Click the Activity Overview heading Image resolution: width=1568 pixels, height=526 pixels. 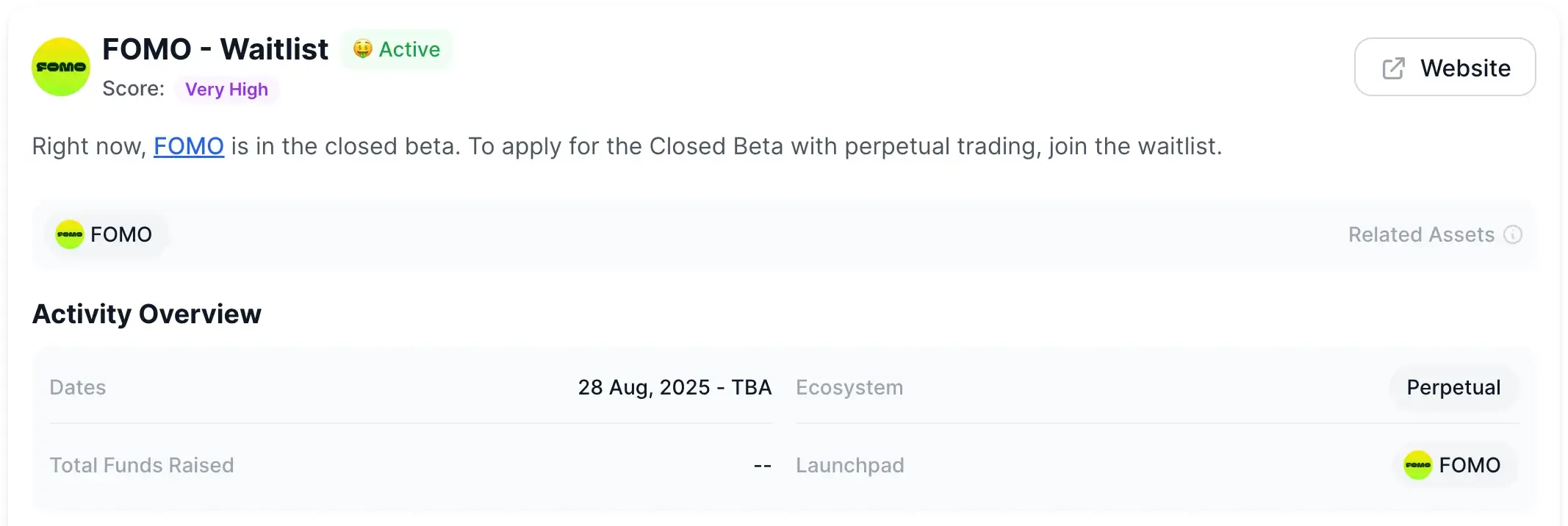click(x=147, y=314)
